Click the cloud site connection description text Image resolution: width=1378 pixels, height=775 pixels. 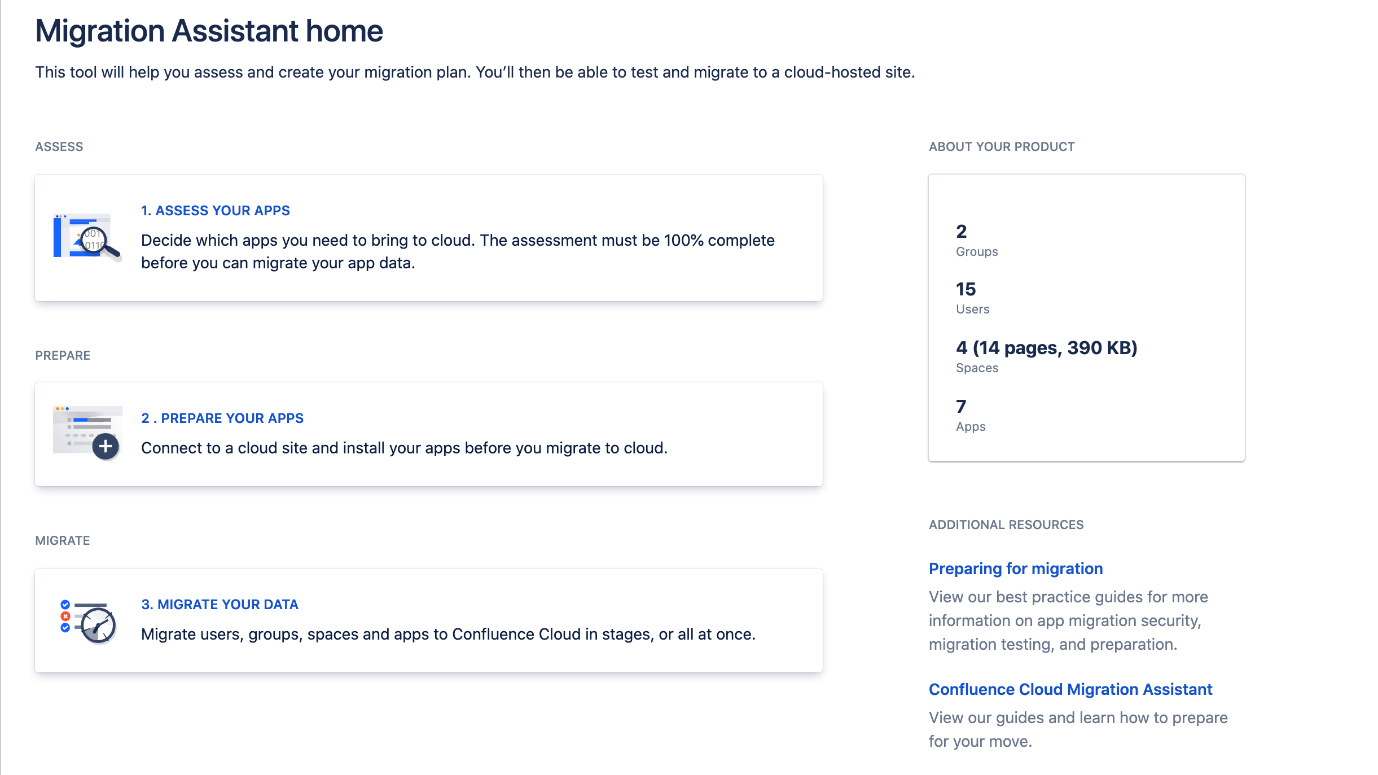click(403, 448)
